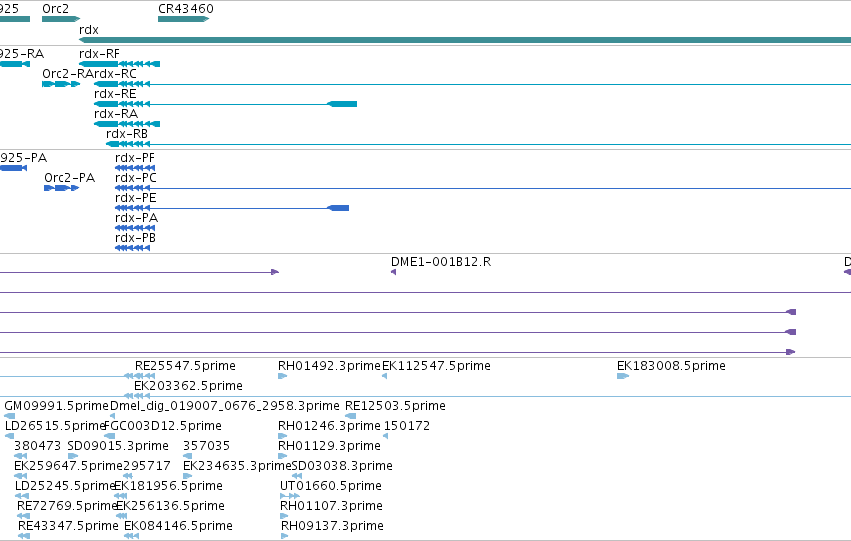Select the Orc2-PA protein-coding feature
Viewport: 851px width, 541px height.
pos(61,188)
